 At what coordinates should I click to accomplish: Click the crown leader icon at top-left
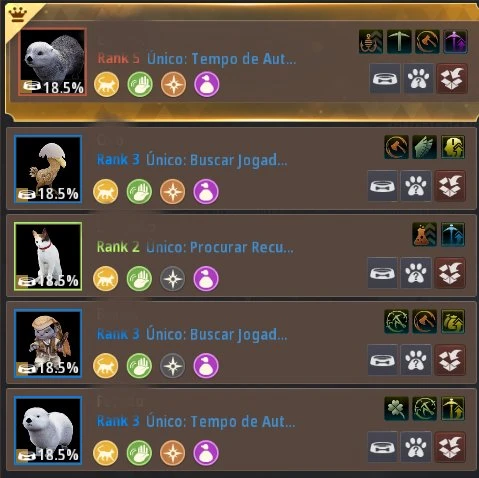(x=18, y=14)
